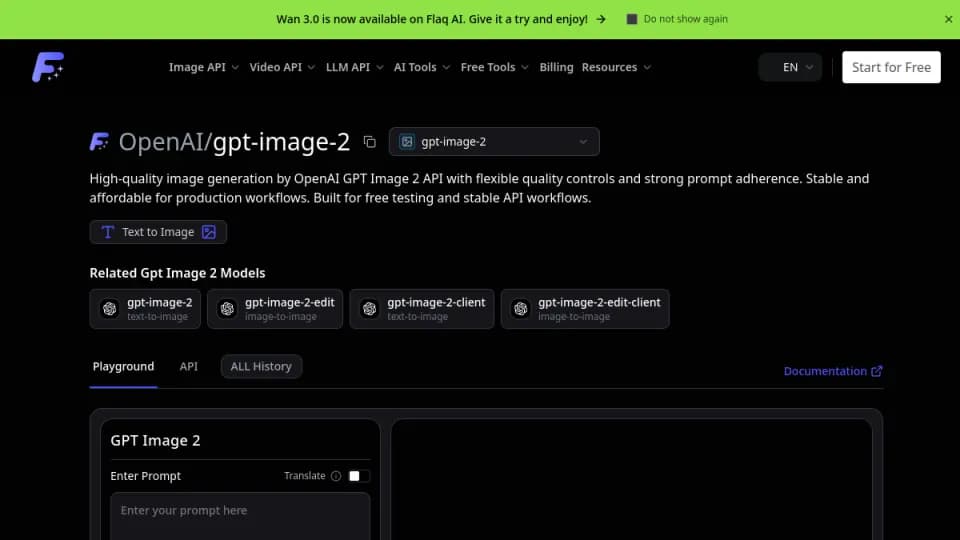Screen dimensions: 960x540
Task: Click the image icon inside model selector
Action: (x=407, y=142)
